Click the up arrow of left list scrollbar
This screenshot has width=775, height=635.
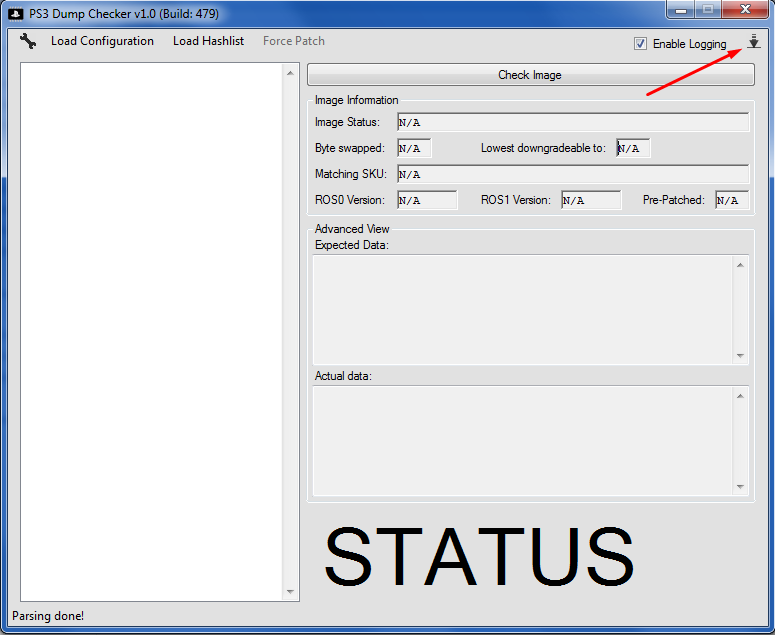pos(290,73)
